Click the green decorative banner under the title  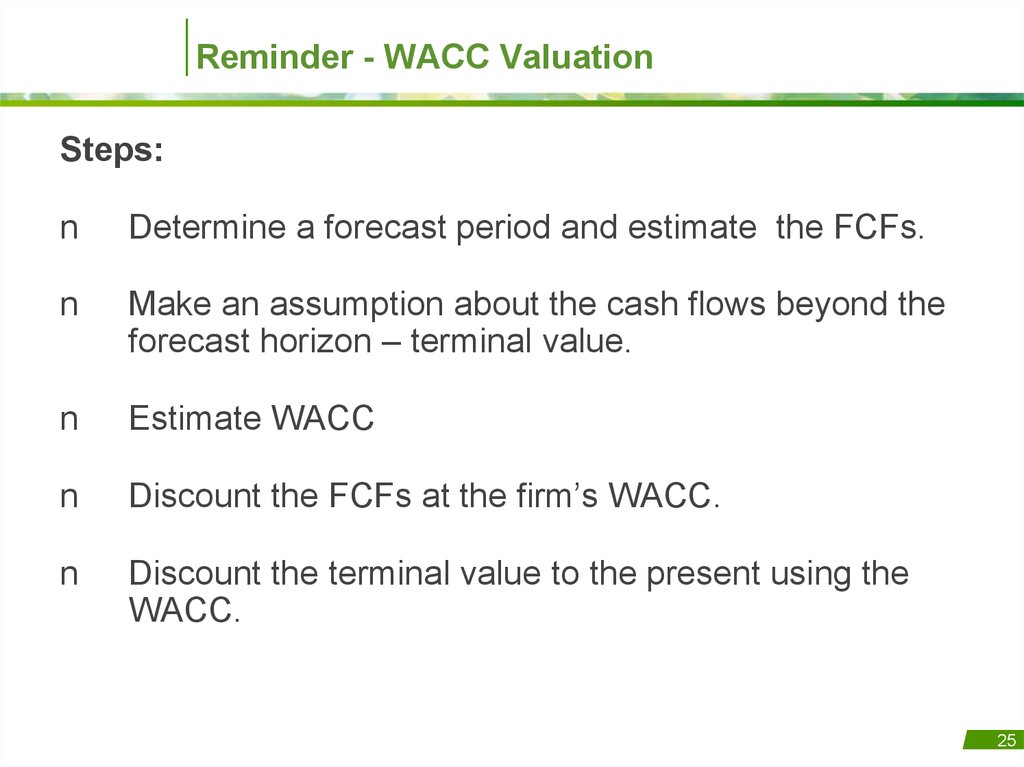click(512, 99)
